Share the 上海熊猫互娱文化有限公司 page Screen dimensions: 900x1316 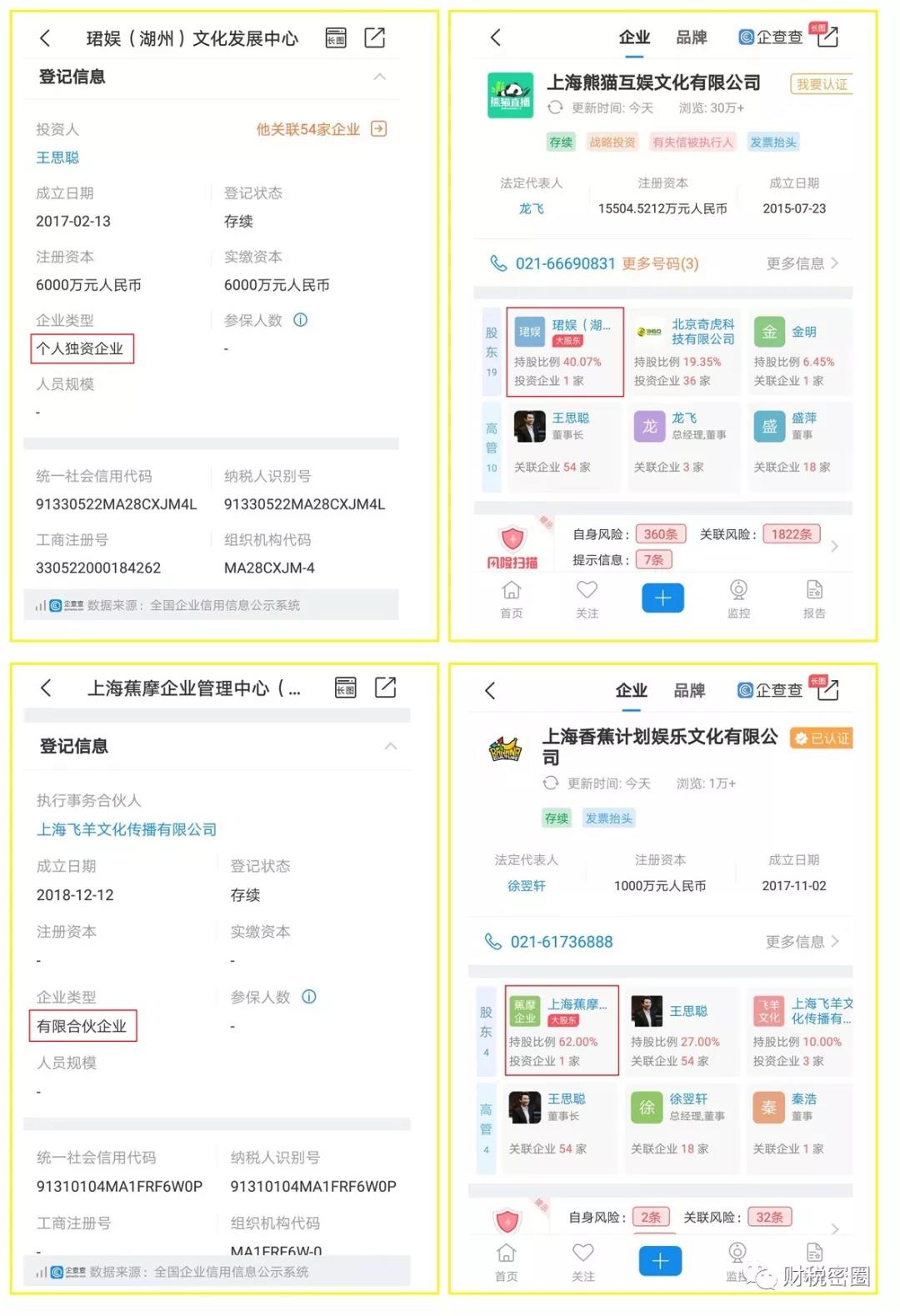[827, 36]
